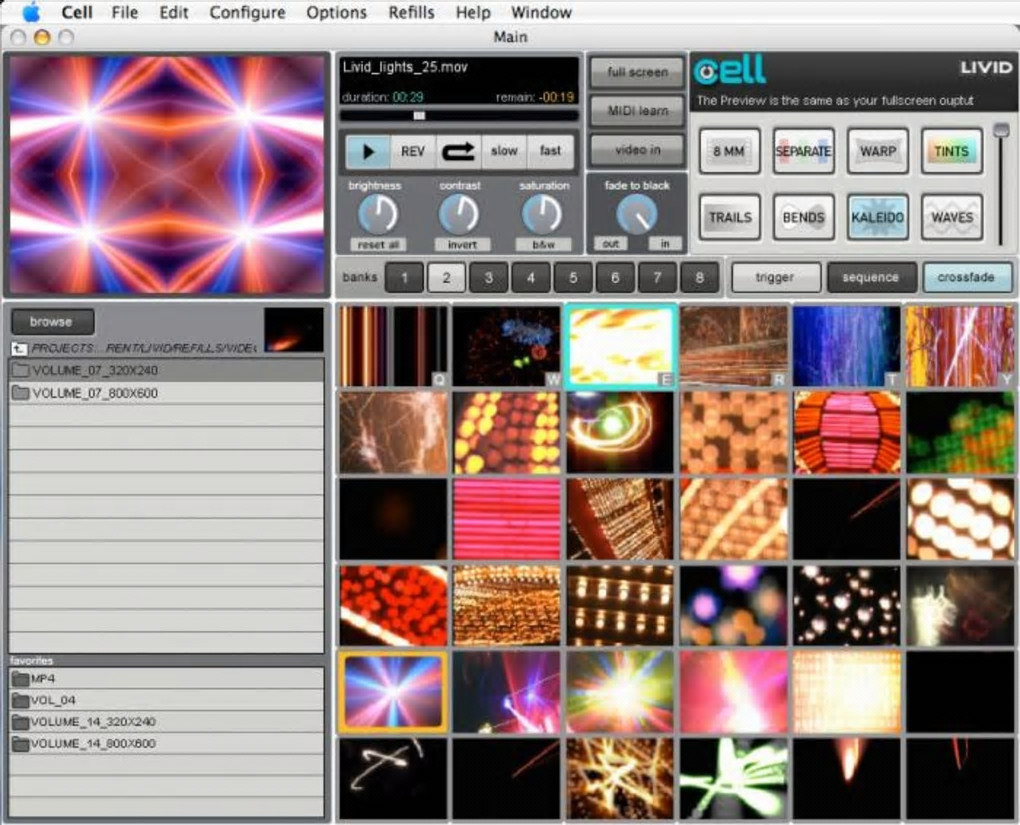Open the Configure menu
The width and height of the screenshot is (1020, 825).
[x=247, y=13]
